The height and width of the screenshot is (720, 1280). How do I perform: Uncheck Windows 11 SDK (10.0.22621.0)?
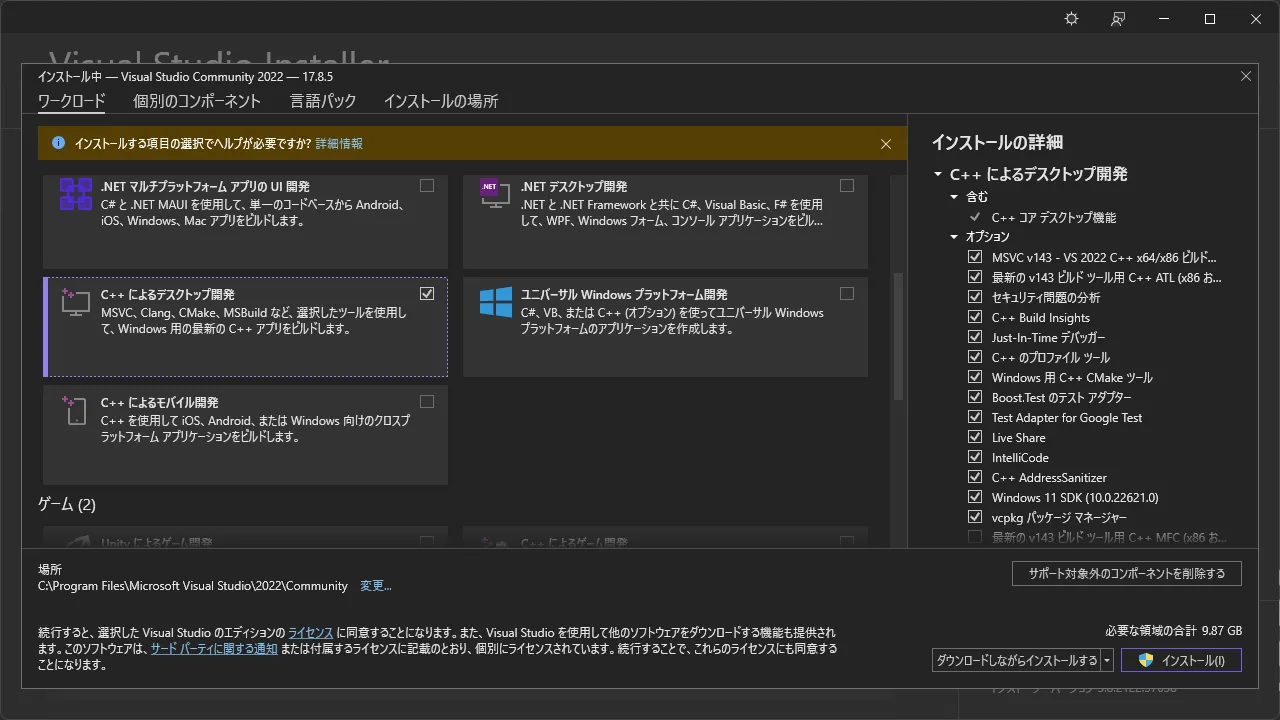click(x=975, y=497)
